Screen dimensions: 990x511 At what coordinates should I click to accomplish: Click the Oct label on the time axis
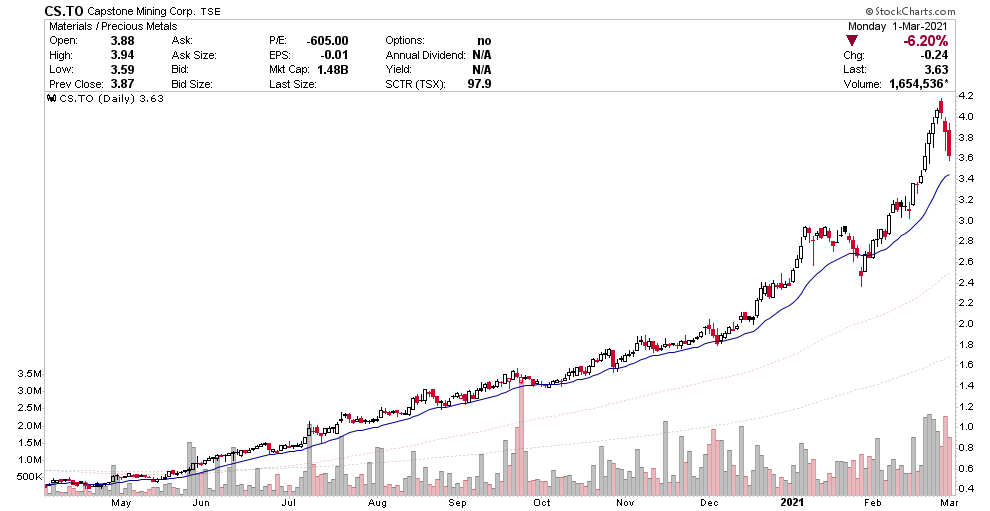pos(542,503)
